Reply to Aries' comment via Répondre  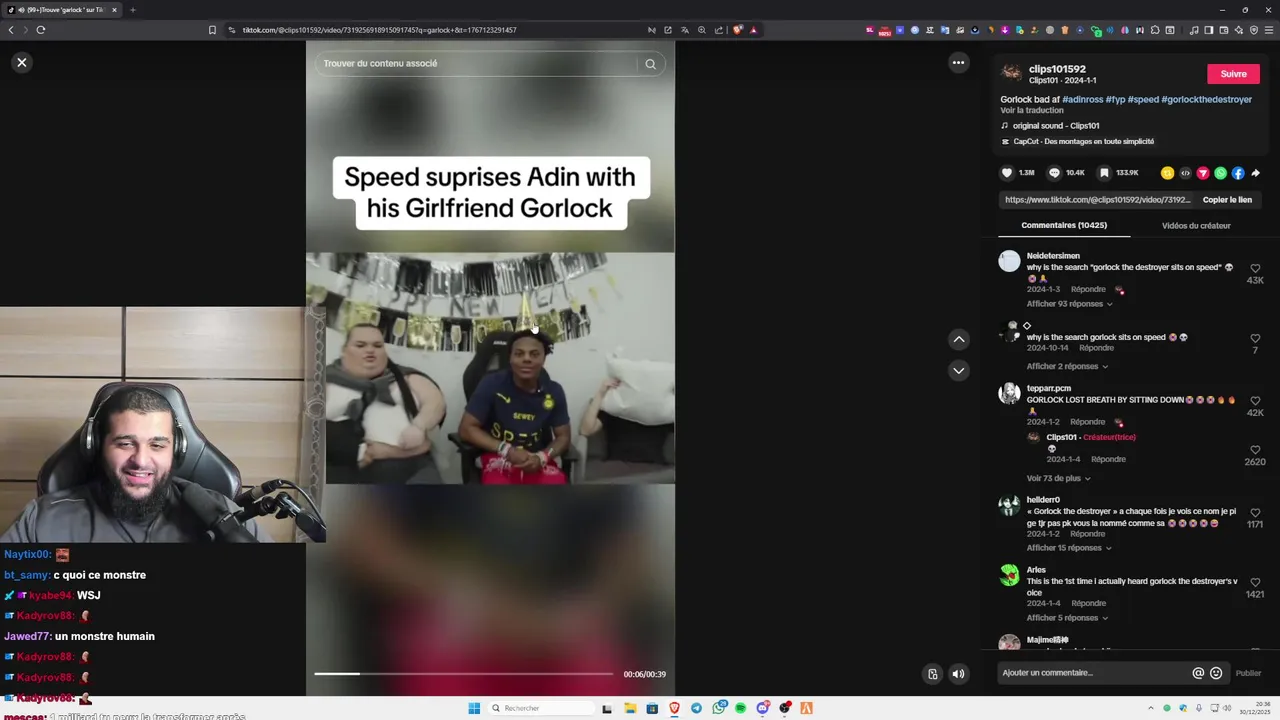[x=1088, y=604]
